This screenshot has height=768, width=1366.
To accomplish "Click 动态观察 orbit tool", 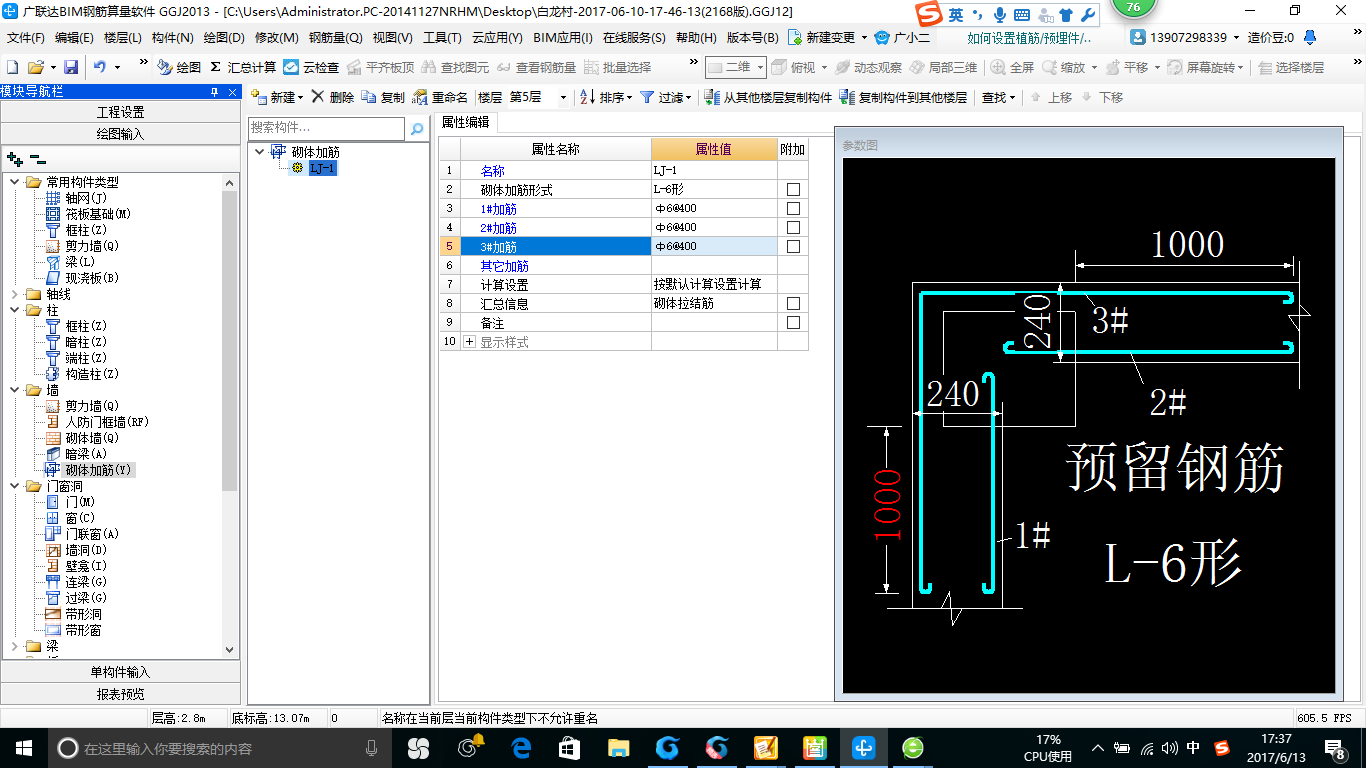I will [x=868, y=67].
